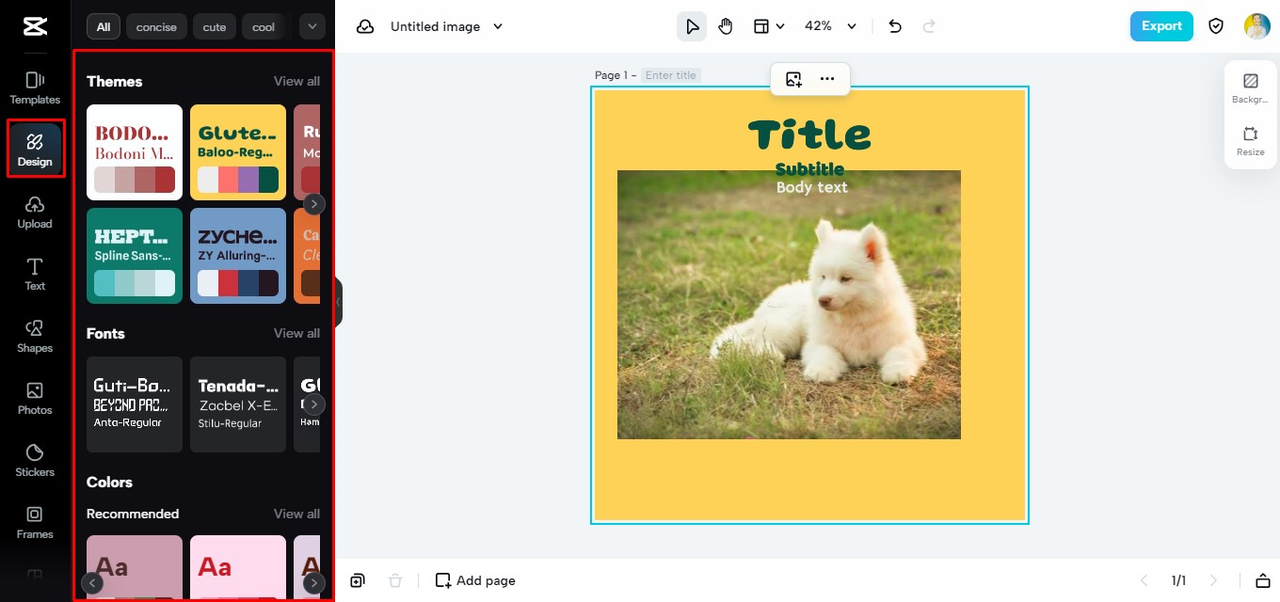Undo the last action
This screenshot has width=1280, height=602.
[895, 27]
